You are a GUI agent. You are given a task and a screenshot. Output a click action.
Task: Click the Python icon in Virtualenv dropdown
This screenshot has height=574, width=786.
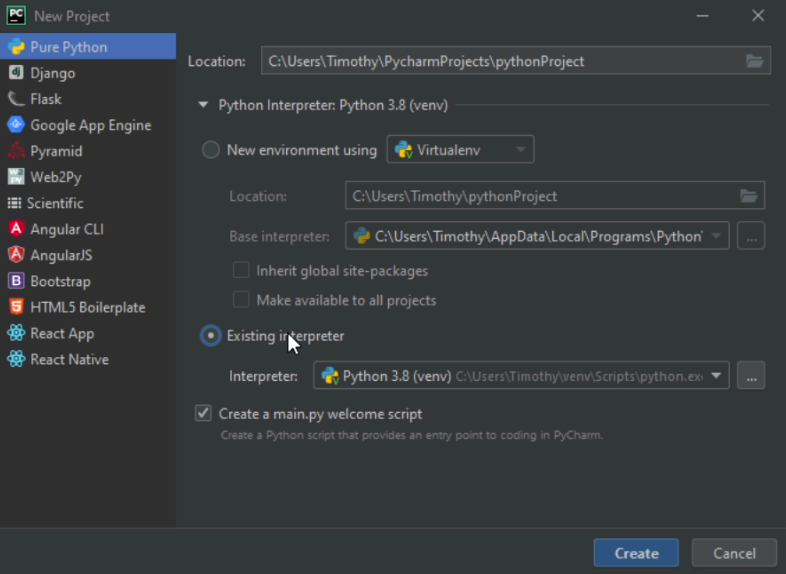(x=404, y=150)
